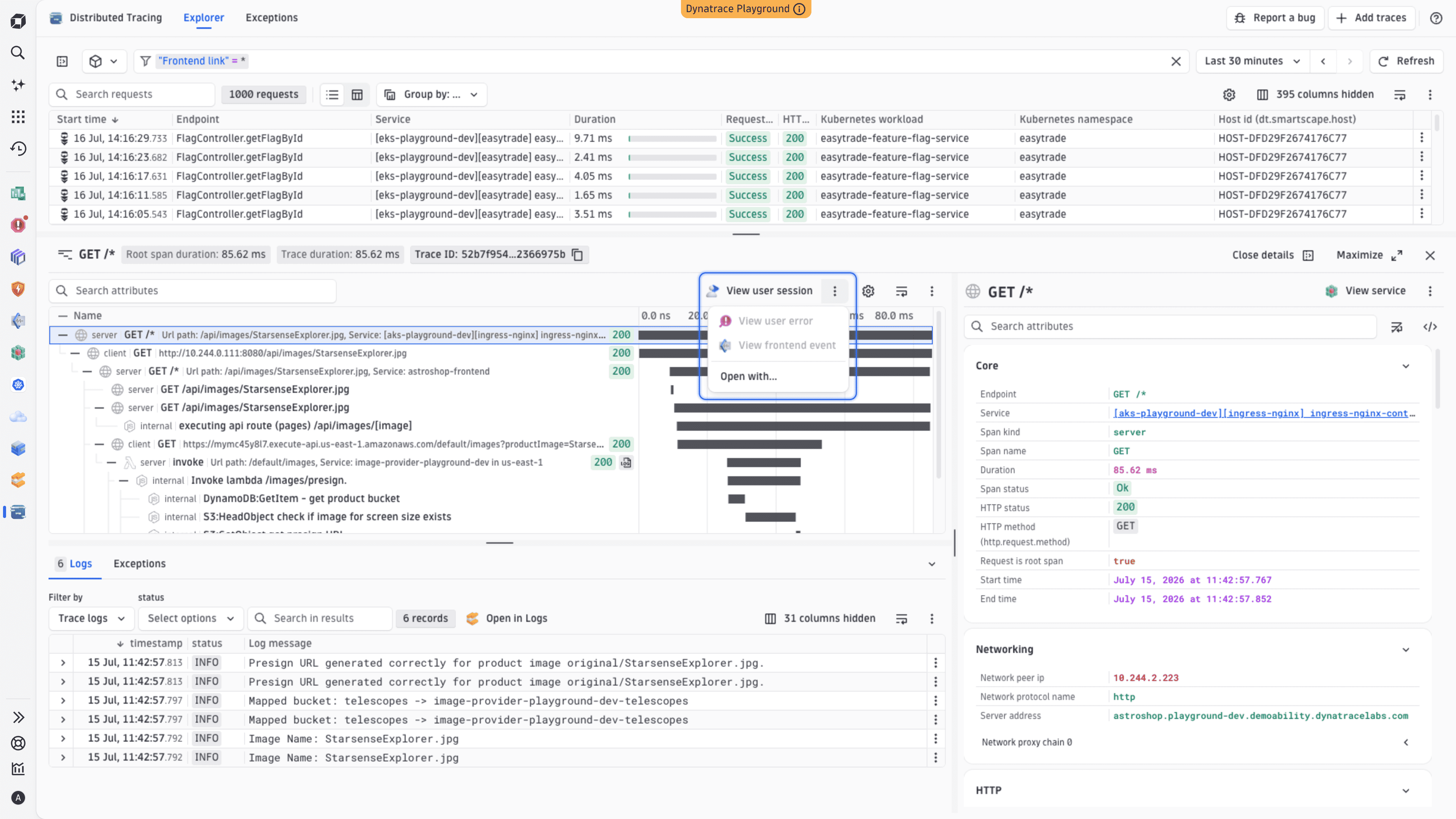Open the log icon on invoke span
This screenshot has width=1456, height=819.
tap(626, 462)
